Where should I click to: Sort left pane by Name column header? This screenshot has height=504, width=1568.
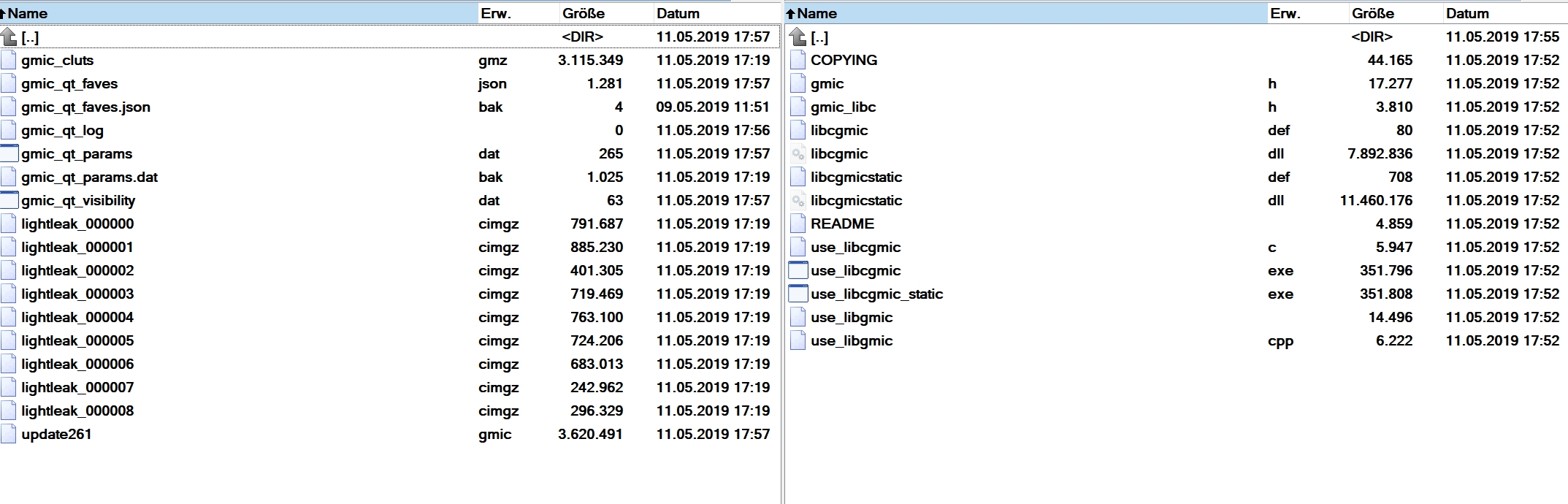27,13
